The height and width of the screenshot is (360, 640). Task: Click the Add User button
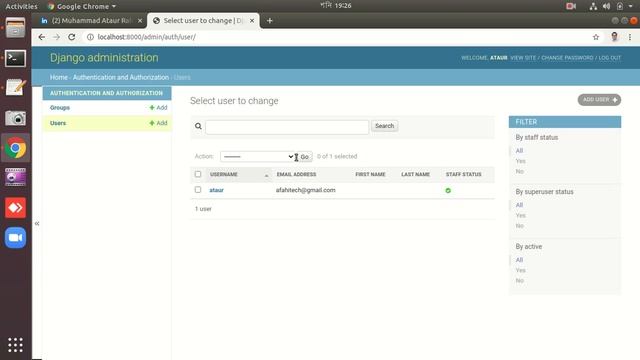click(599, 100)
